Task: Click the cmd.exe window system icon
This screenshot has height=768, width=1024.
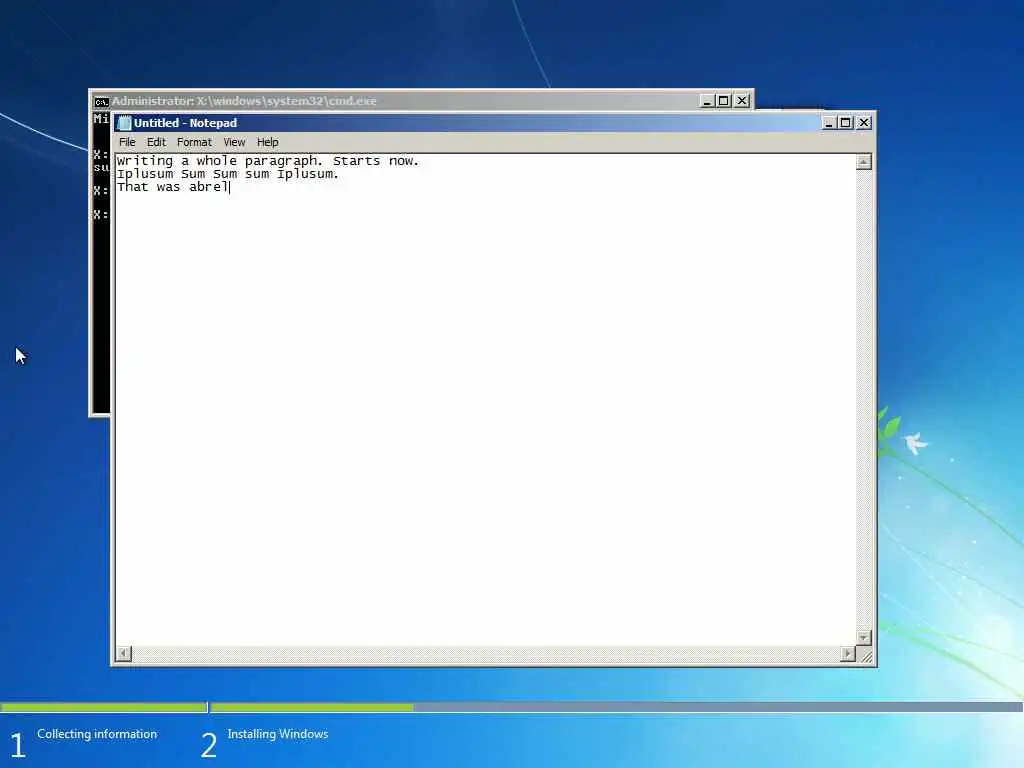Action: 101,101
